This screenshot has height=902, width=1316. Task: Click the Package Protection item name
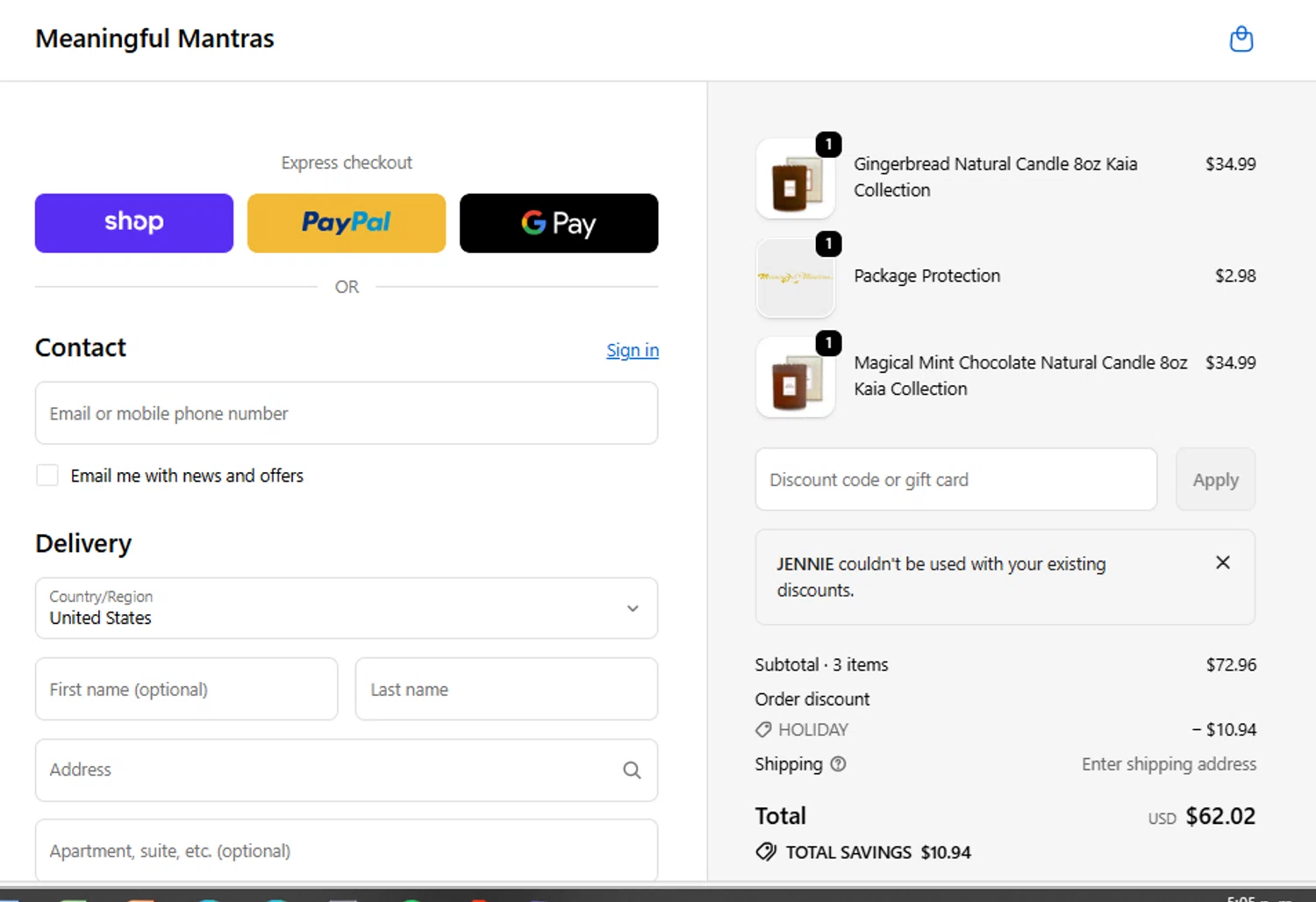926,276
